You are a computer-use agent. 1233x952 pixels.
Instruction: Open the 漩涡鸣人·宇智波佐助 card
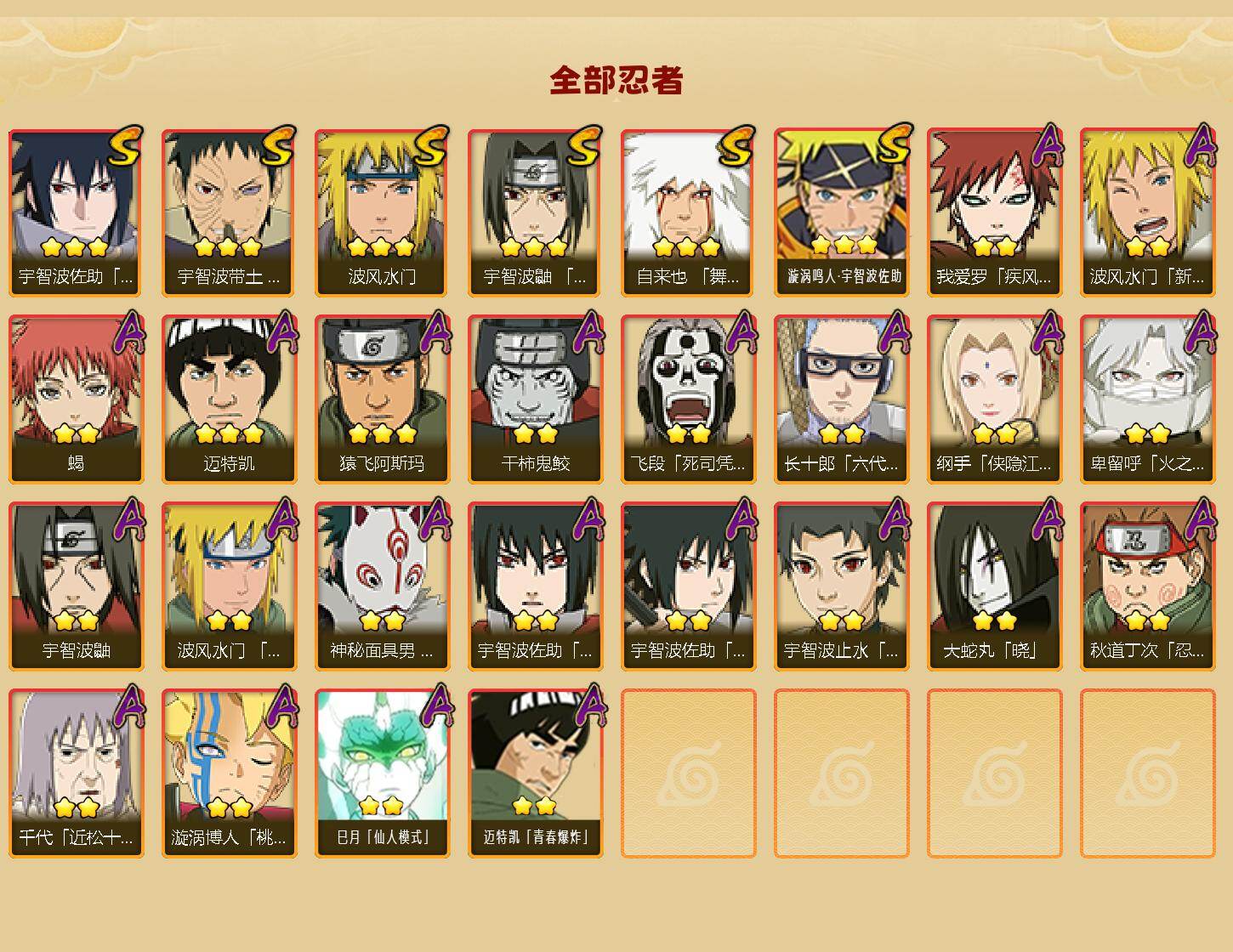841,212
